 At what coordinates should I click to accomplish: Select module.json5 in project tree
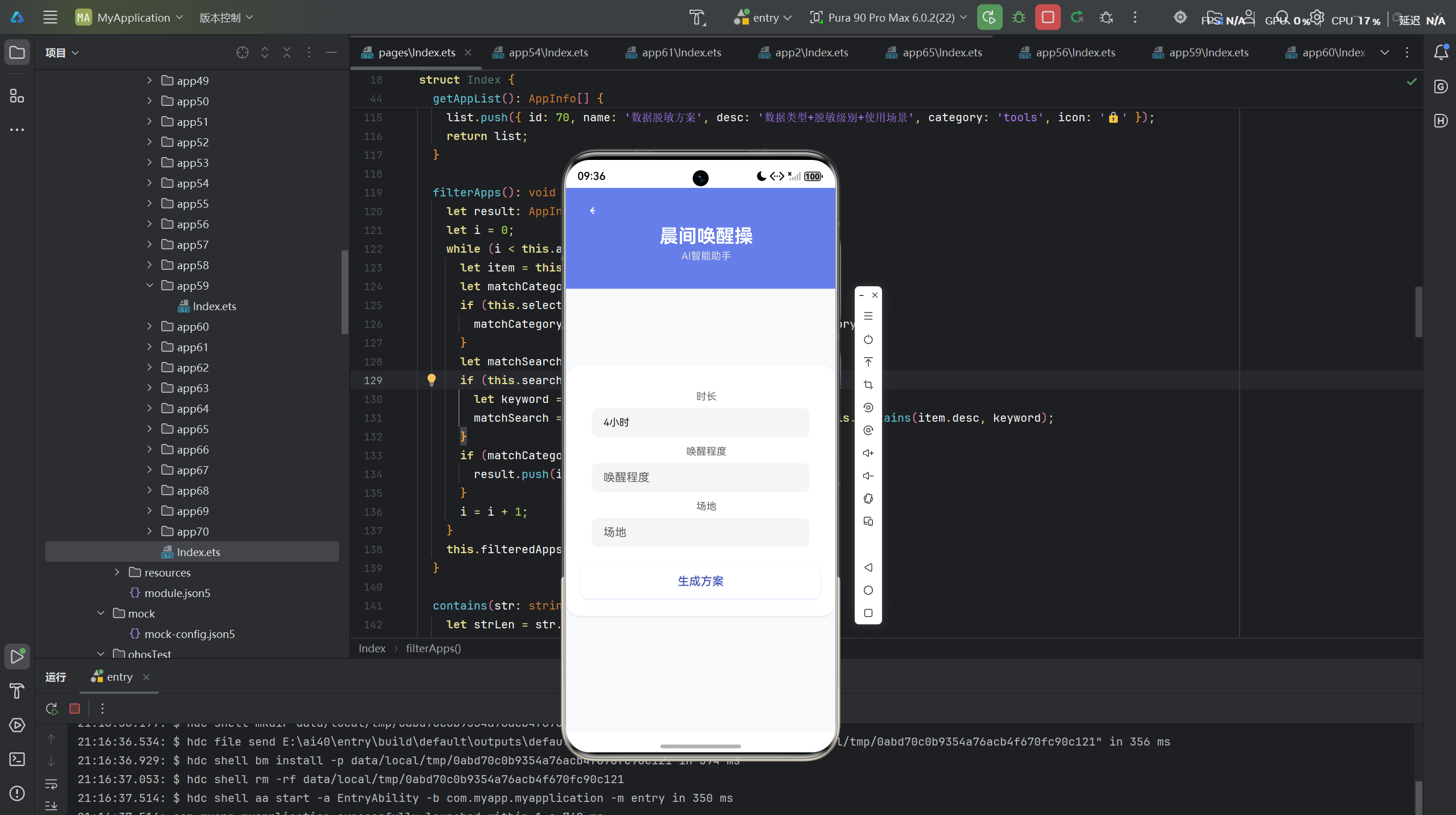tap(177, 592)
